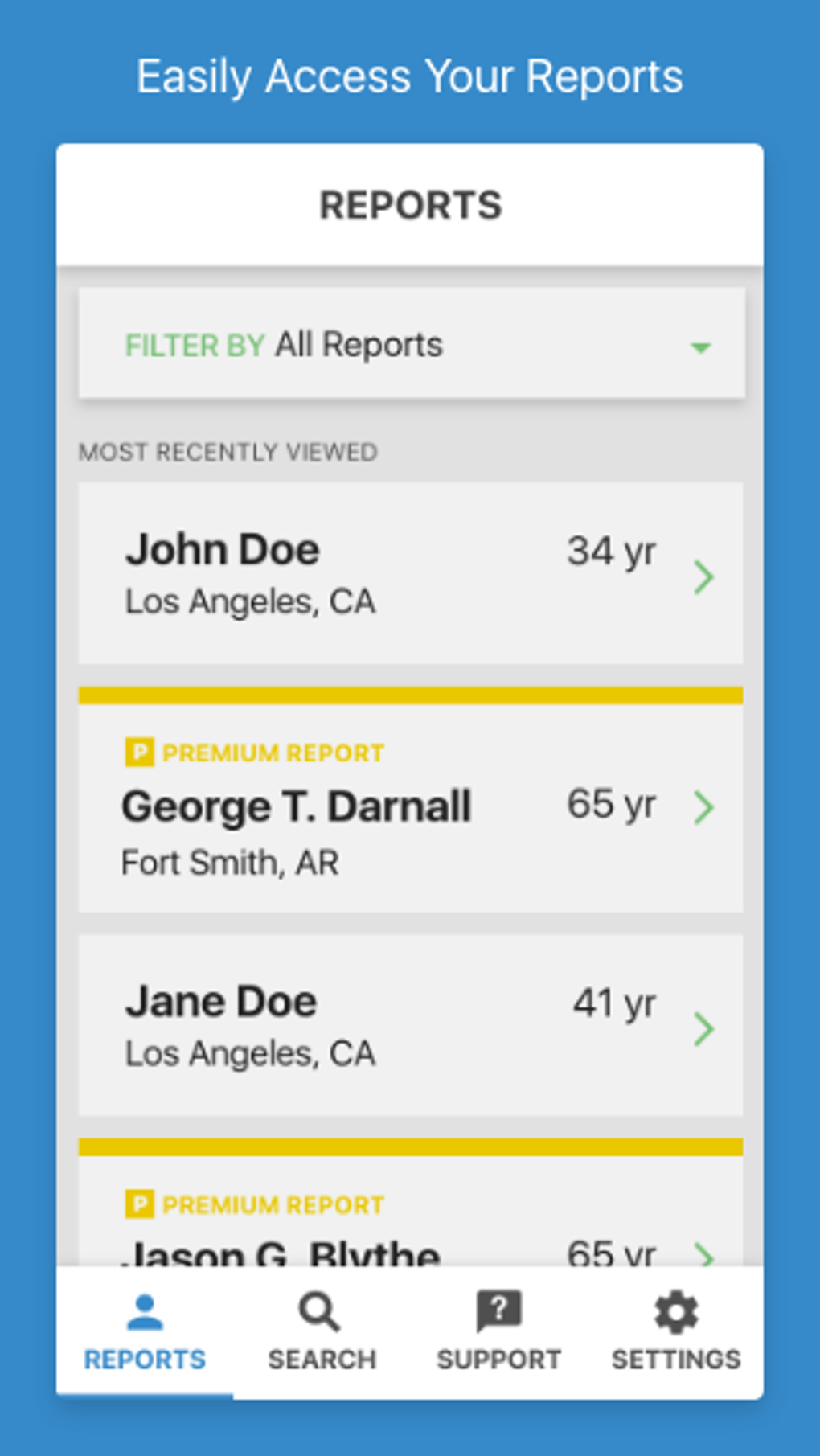Screen dimensions: 820x1456
Task: Tap the Search magnifier icon
Action: pyautogui.click(x=320, y=1312)
